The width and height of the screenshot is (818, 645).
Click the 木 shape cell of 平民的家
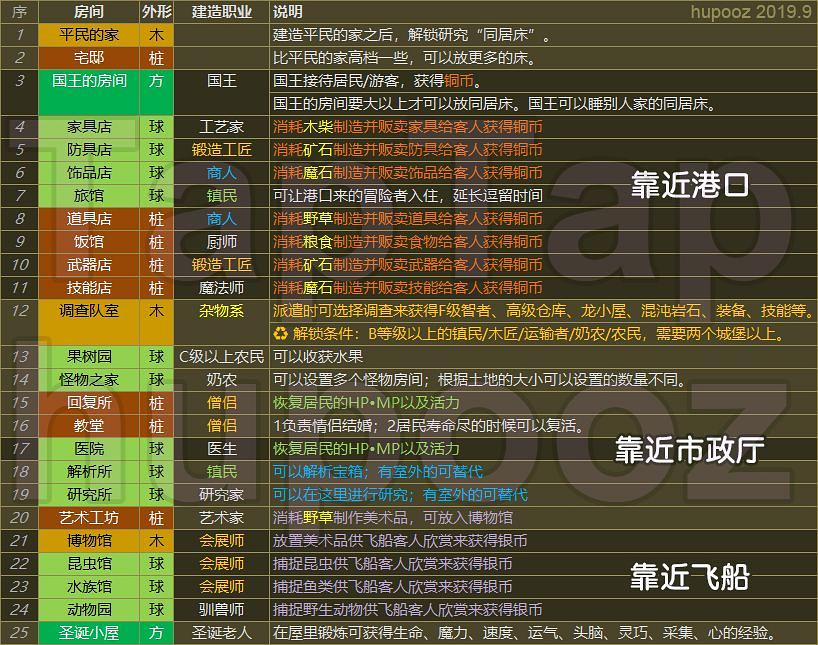click(158, 33)
